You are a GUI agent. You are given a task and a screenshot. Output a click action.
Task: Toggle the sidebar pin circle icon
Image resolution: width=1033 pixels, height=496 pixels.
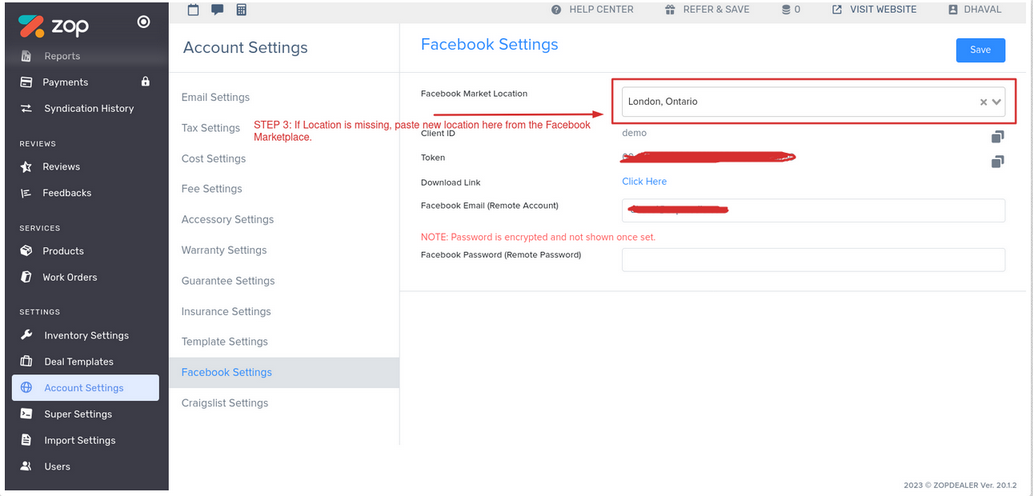coord(143,22)
